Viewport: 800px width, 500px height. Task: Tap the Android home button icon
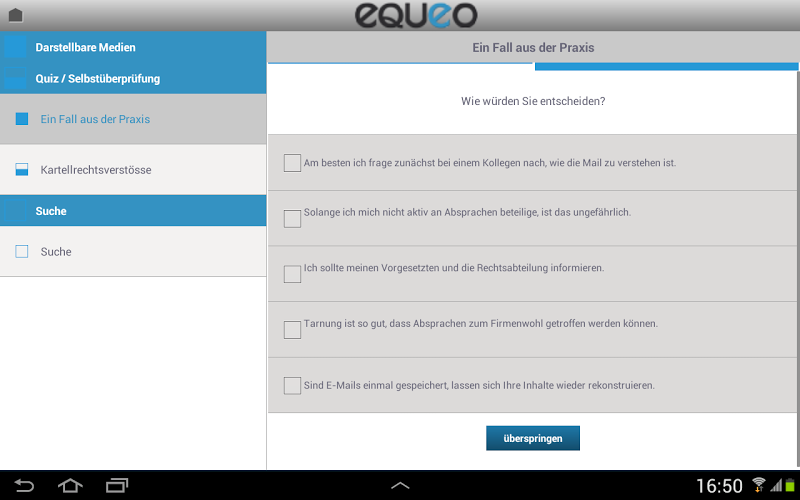tap(70, 485)
